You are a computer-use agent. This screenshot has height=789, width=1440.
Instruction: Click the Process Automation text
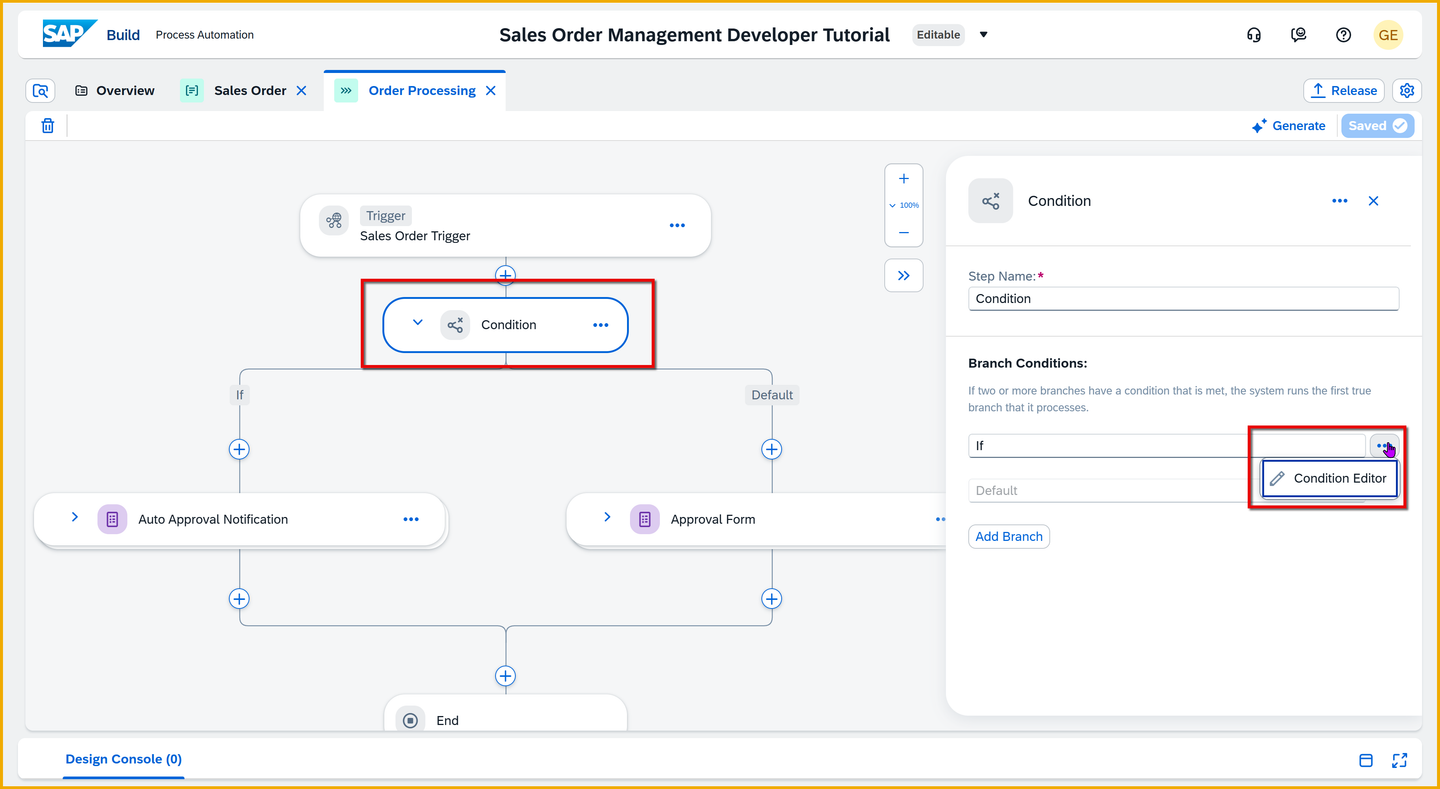point(205,35)
